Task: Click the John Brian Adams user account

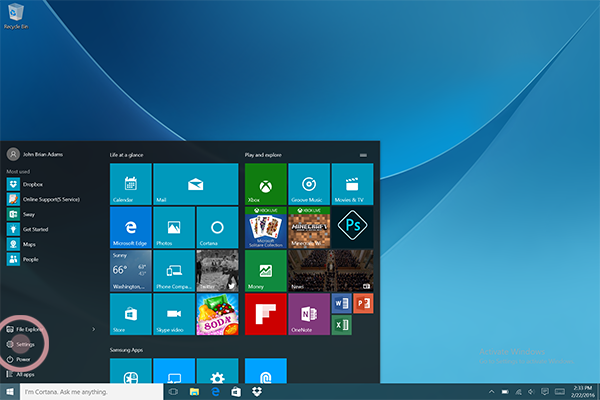Action: point(34,154)
